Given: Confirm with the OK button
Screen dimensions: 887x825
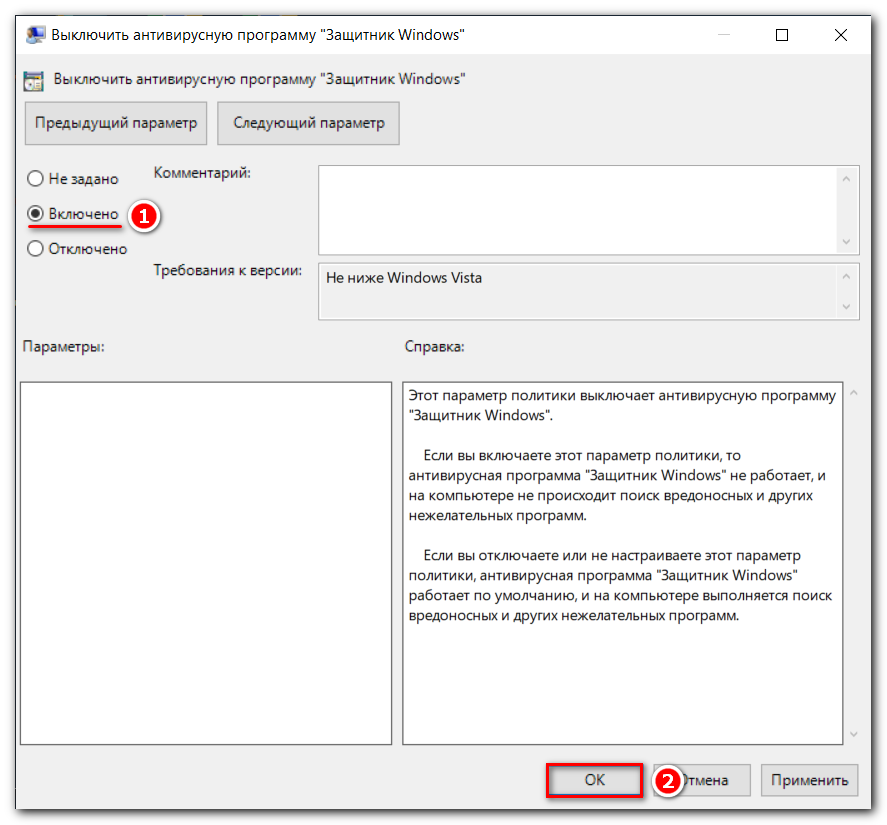Looking at the screenshot, I should [595, 780].
